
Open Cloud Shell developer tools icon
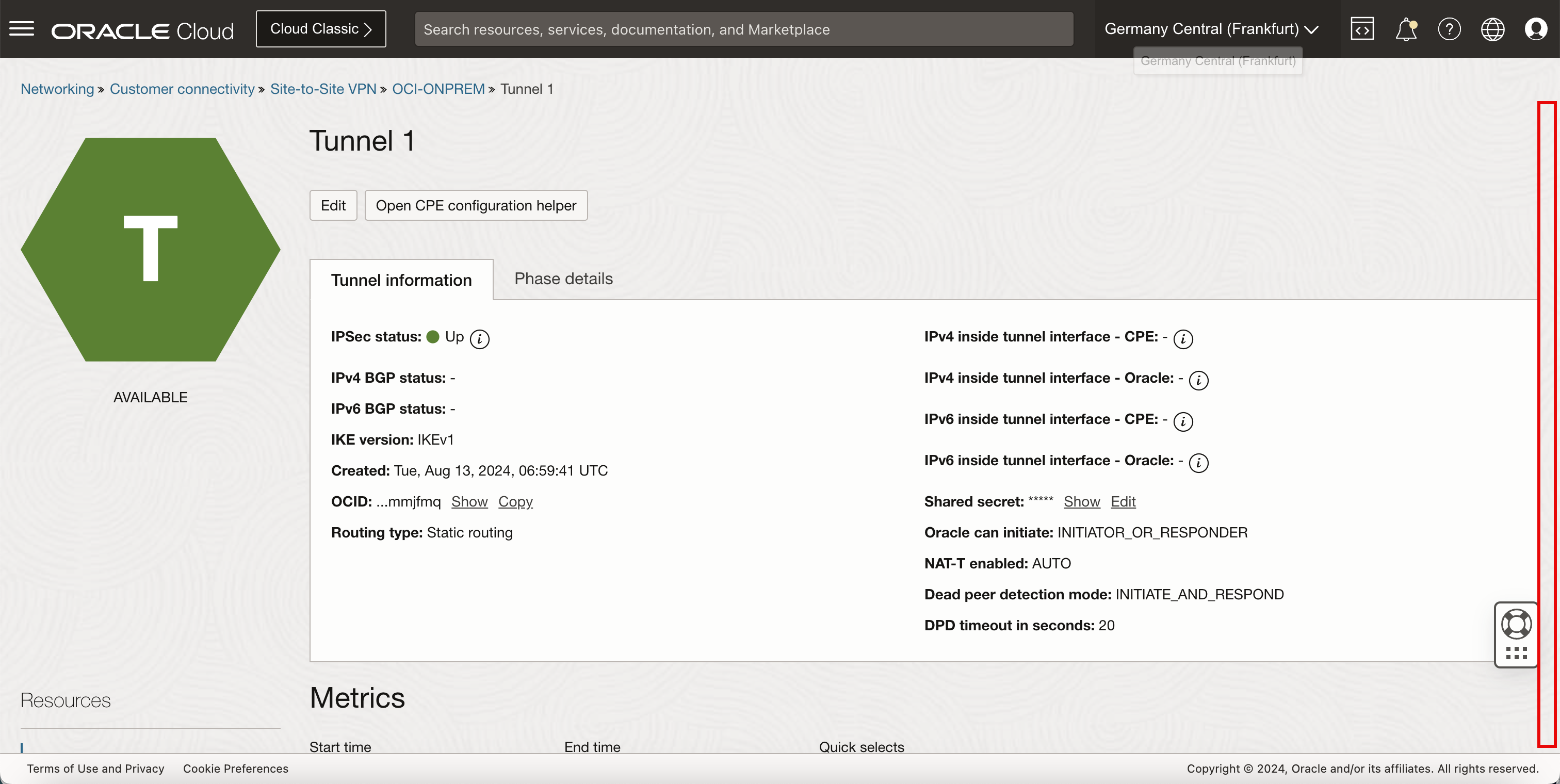[1362, 29]
